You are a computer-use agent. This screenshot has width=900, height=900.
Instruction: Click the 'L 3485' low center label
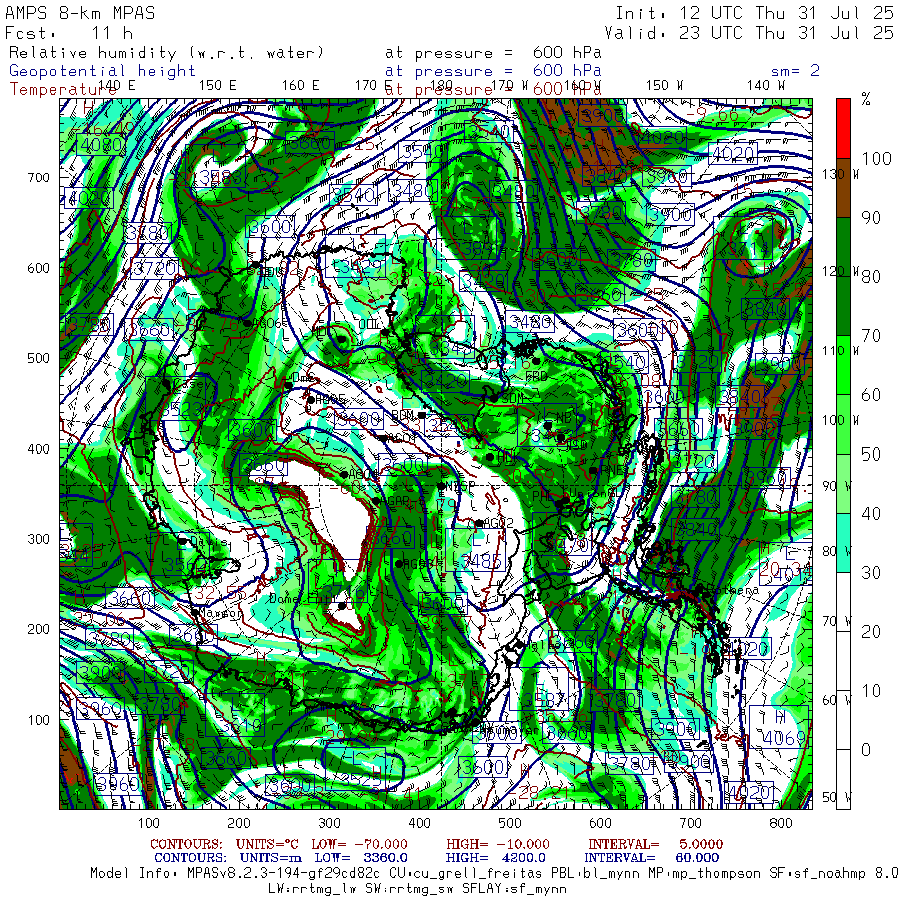(475, 550)
